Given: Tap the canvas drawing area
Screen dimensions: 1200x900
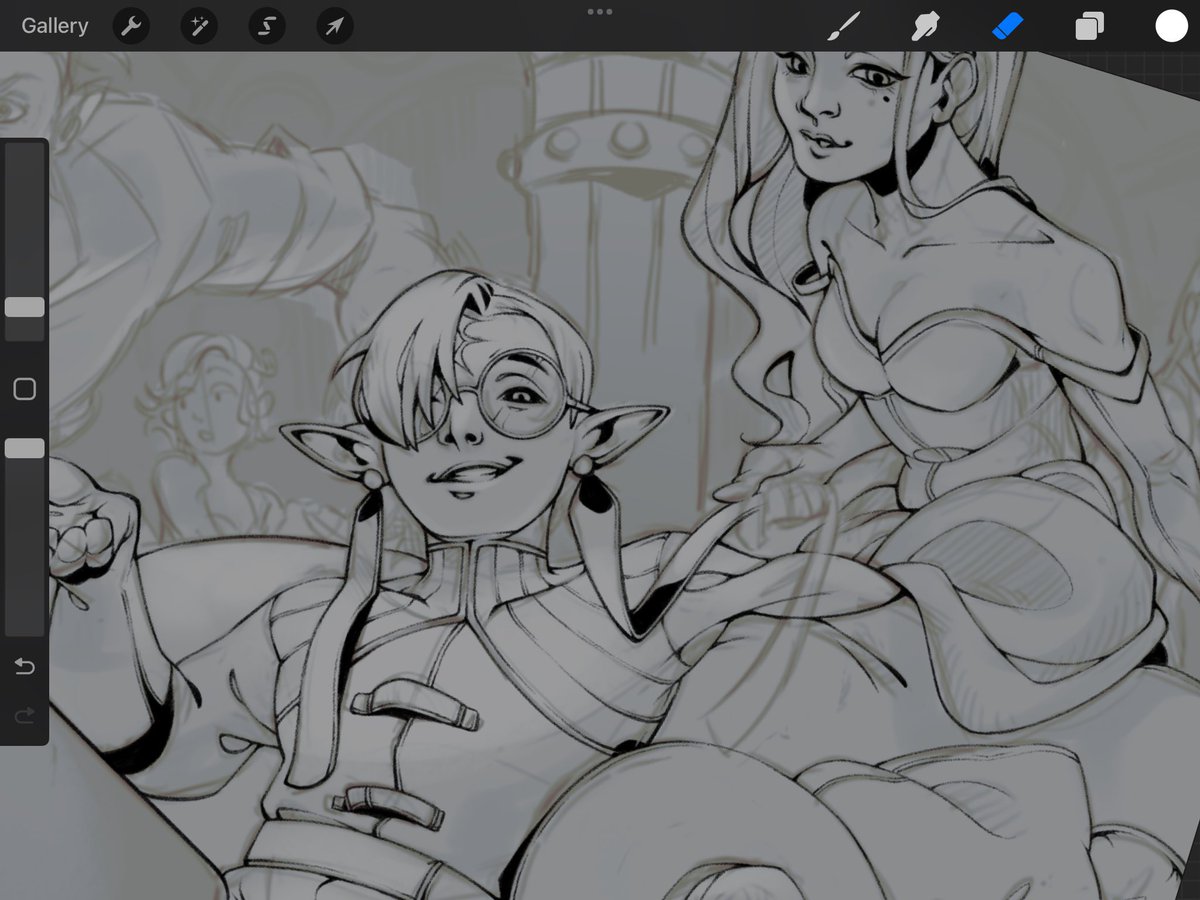Looking at the screenshot, I should (600, 500).
